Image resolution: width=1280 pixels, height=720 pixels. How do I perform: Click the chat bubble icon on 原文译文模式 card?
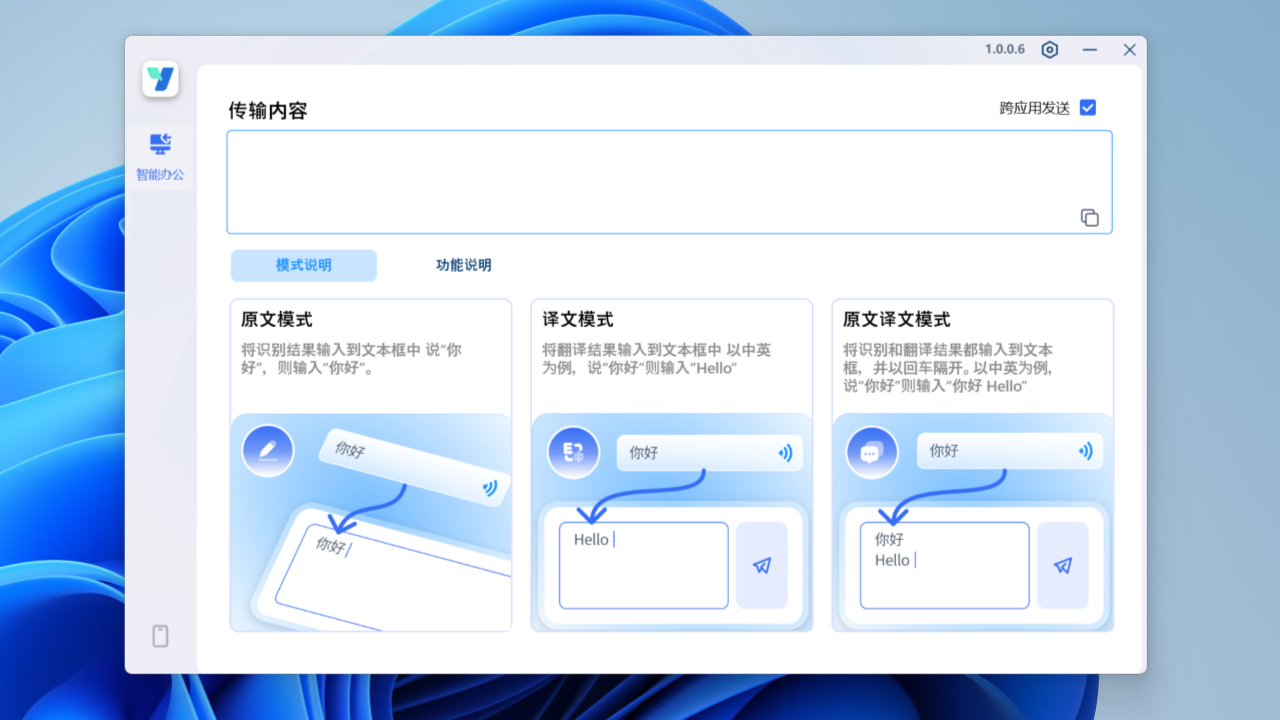coord(871,451)
